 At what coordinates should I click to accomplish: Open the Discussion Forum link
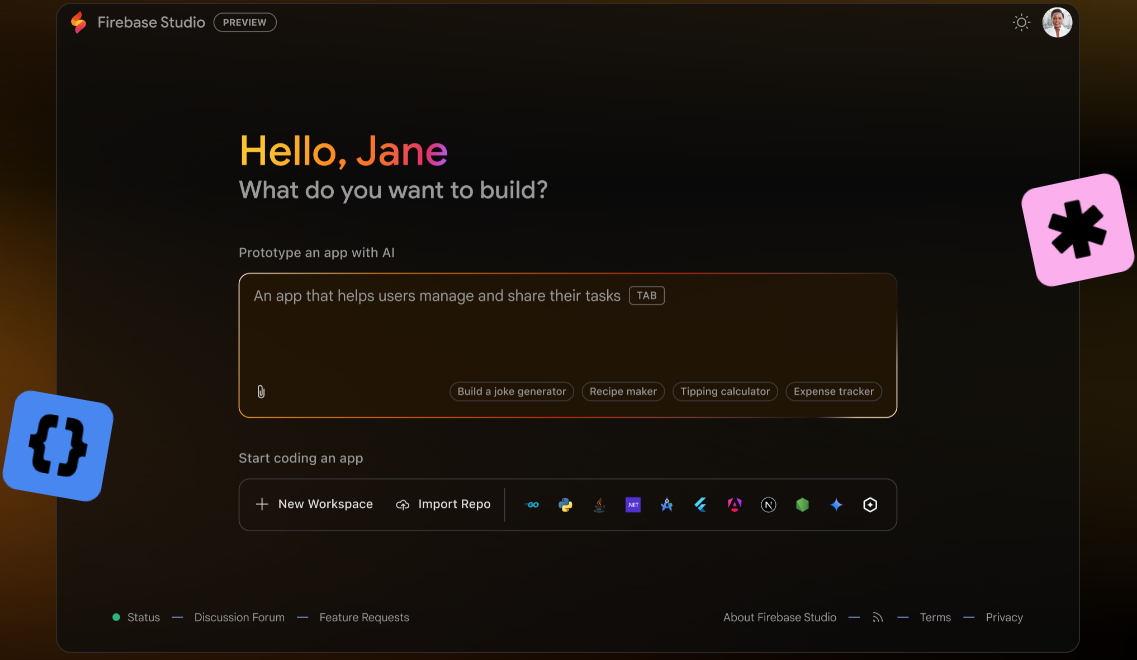[239, 617]
